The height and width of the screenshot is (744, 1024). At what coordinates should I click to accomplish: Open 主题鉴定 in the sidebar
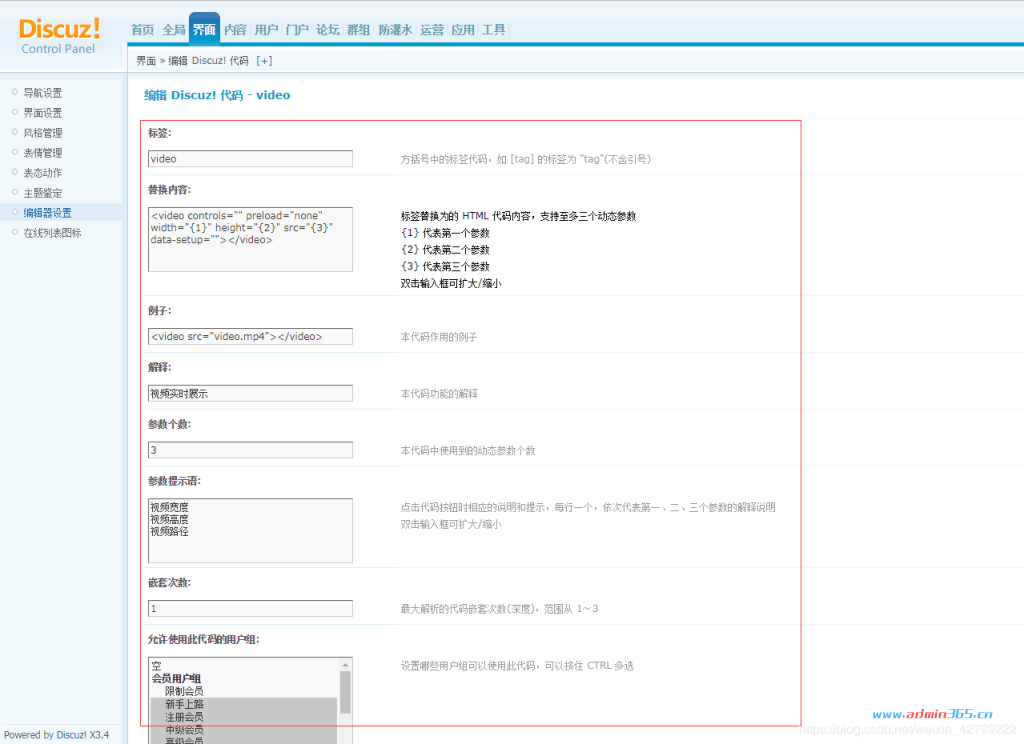click(x=43, y=193)
